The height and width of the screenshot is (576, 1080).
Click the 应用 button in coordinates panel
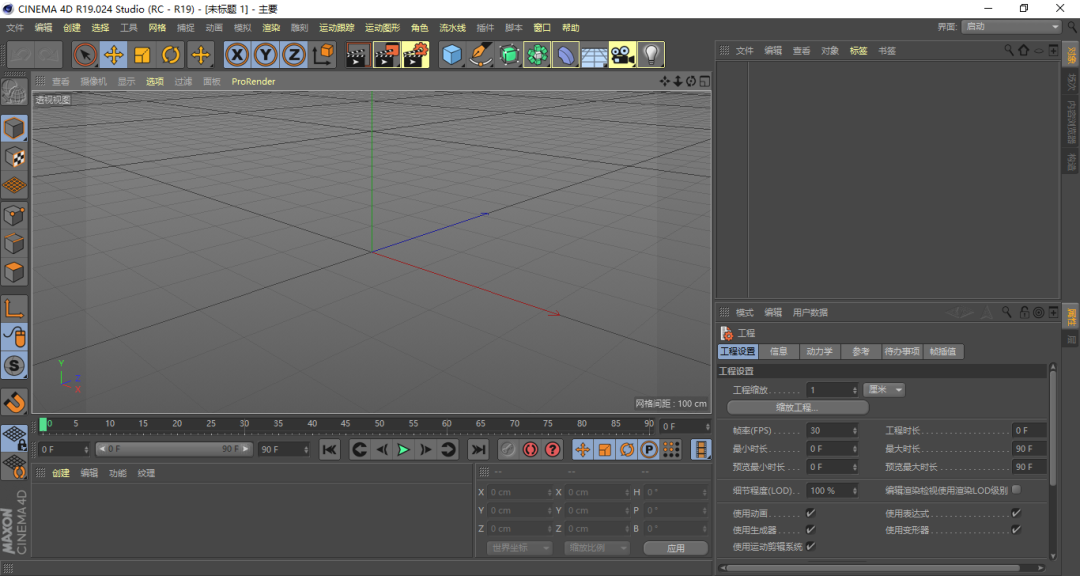(675, 548)
